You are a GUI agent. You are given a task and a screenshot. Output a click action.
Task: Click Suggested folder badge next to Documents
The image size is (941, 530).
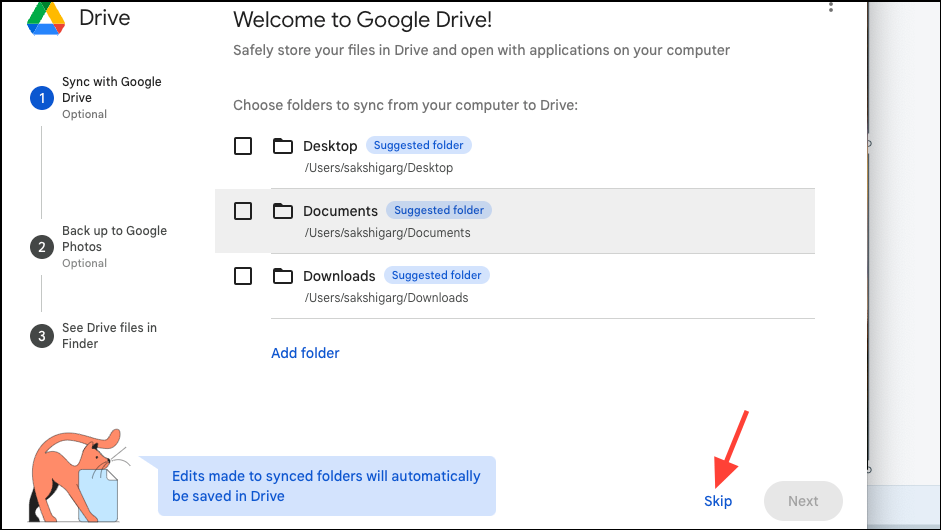pyautogui.click(x=439, y=210)
